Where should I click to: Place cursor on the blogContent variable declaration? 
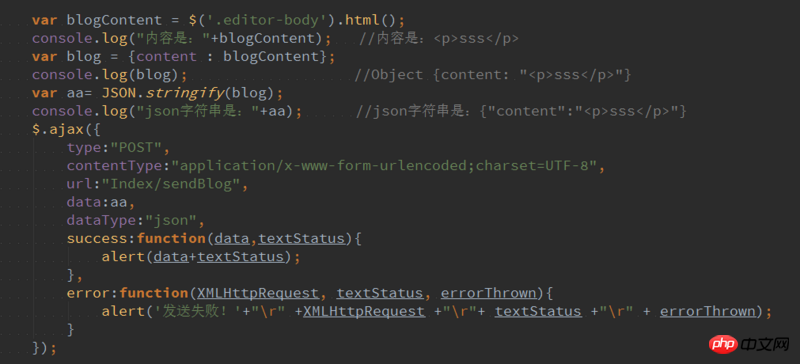(114, 20)
